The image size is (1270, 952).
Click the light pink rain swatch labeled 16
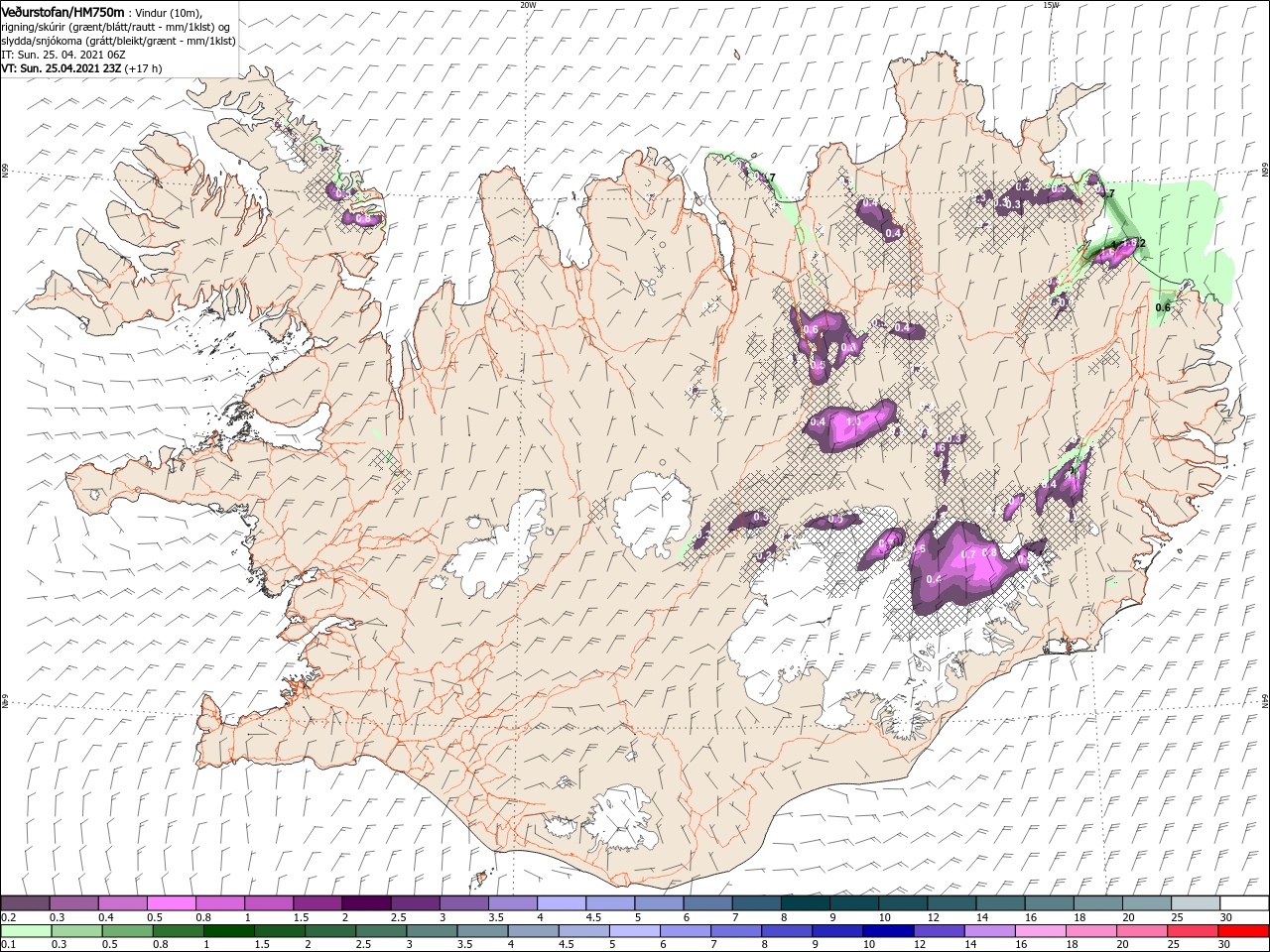click(1039, 931)
